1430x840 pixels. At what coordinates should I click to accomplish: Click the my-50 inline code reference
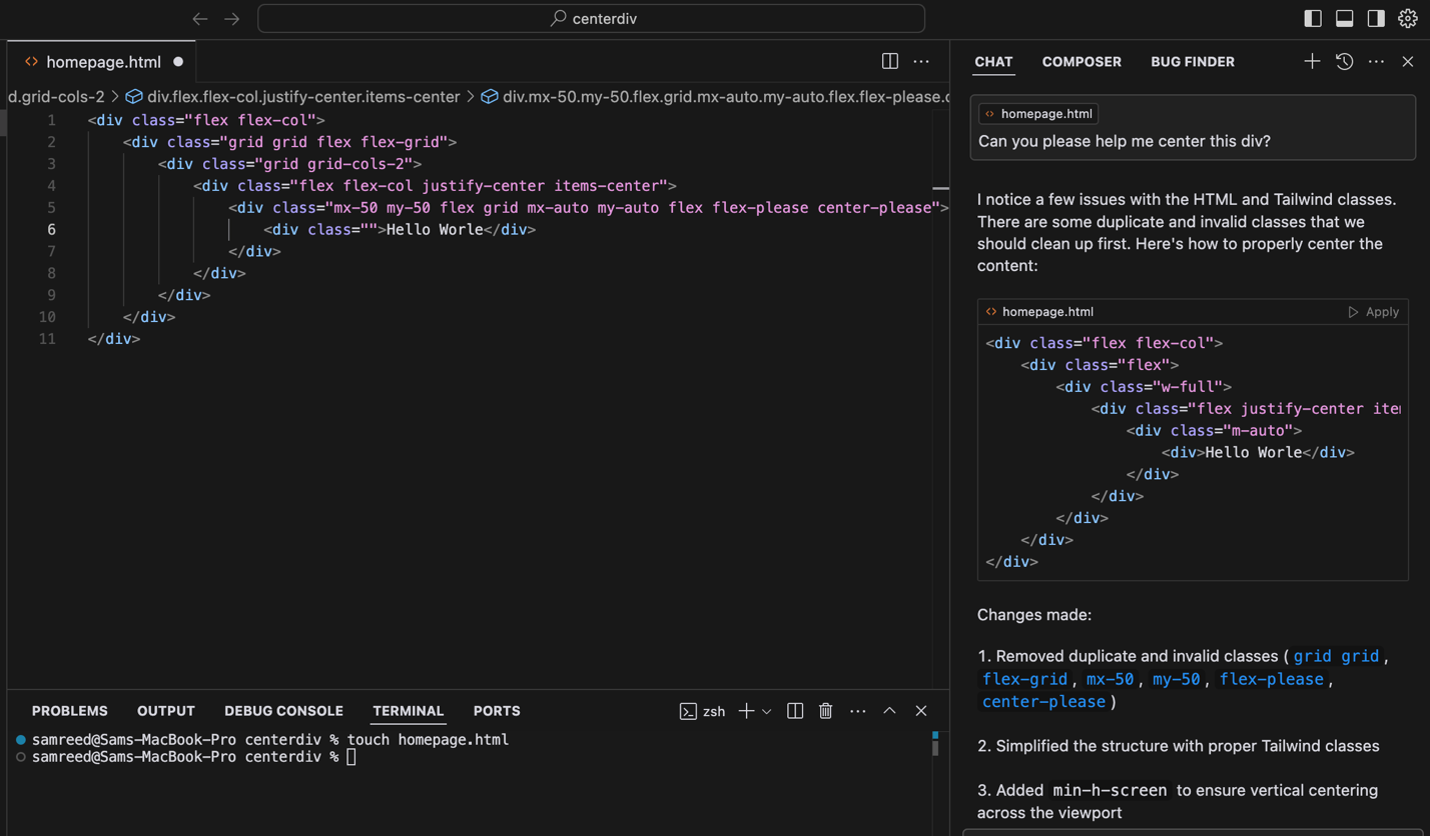point(1176,680)
